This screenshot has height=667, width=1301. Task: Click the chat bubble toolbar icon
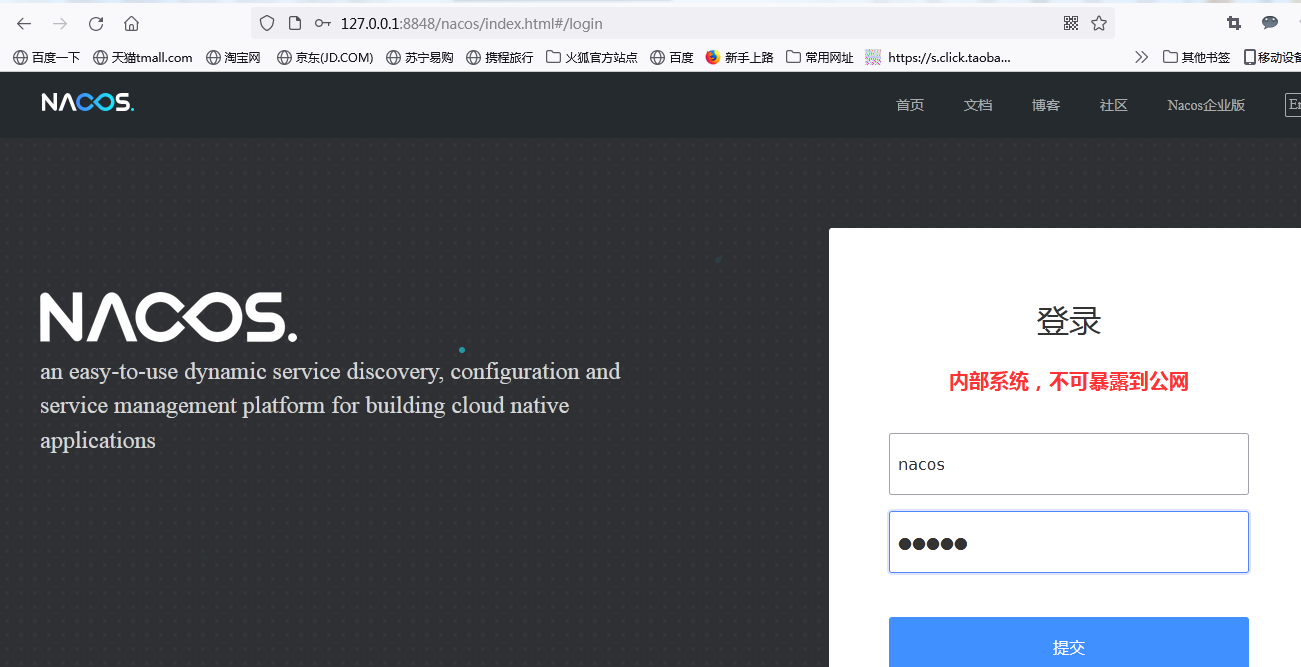pyautogui.click(x=1270, y=23)
